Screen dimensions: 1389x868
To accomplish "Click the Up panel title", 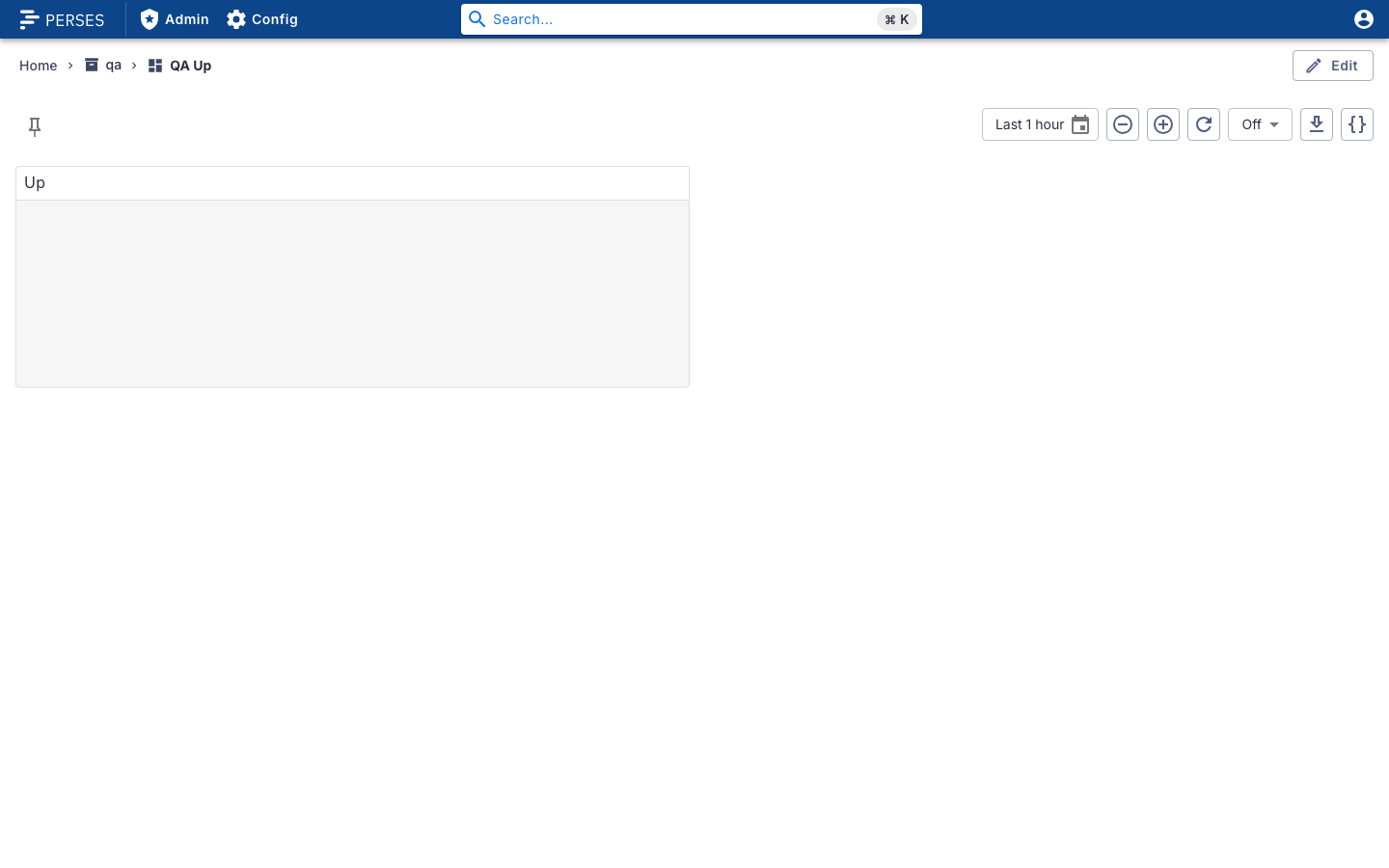I will click(x=35, y=183).
